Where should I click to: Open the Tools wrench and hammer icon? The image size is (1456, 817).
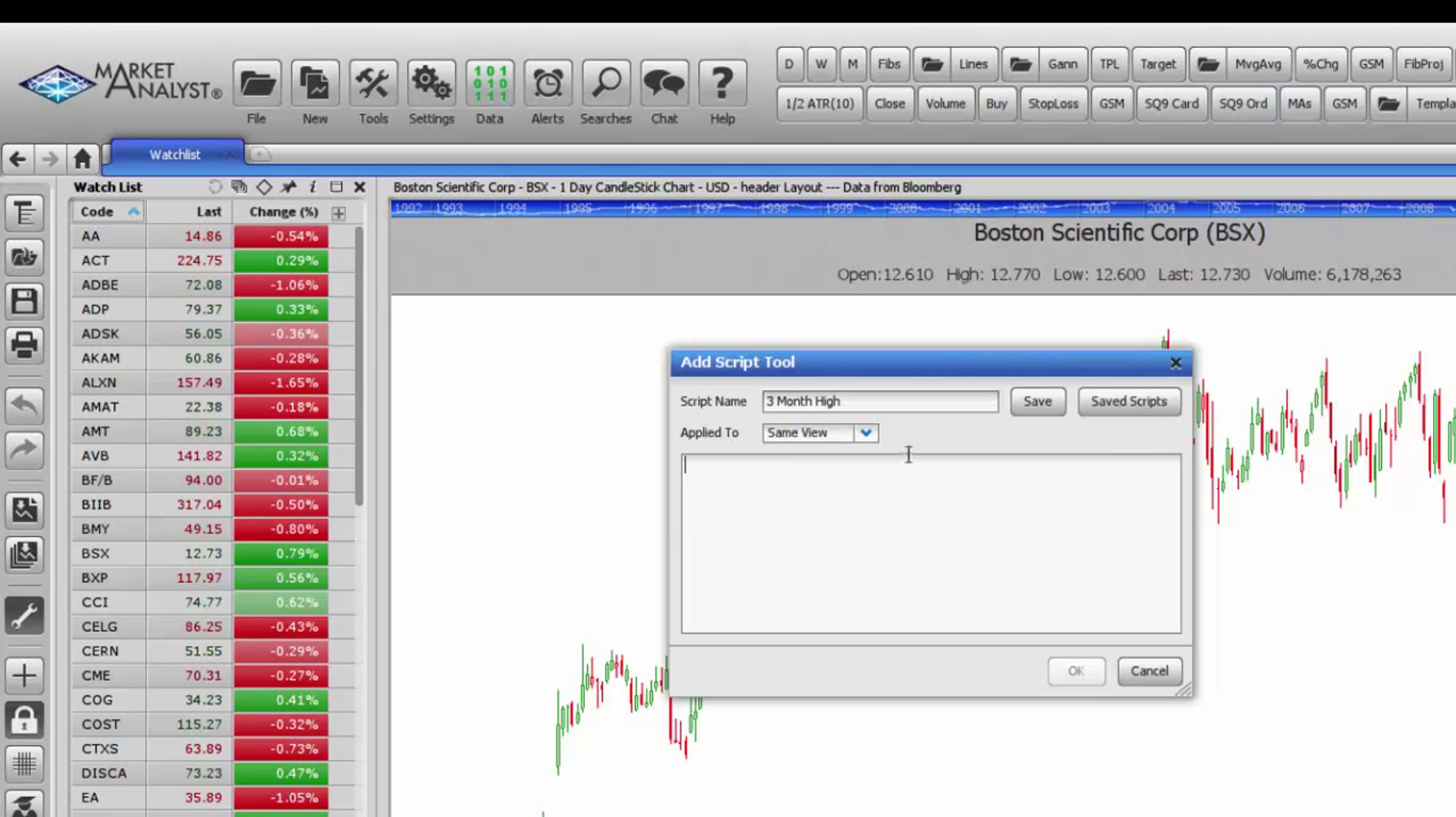(x=372, y=84)
